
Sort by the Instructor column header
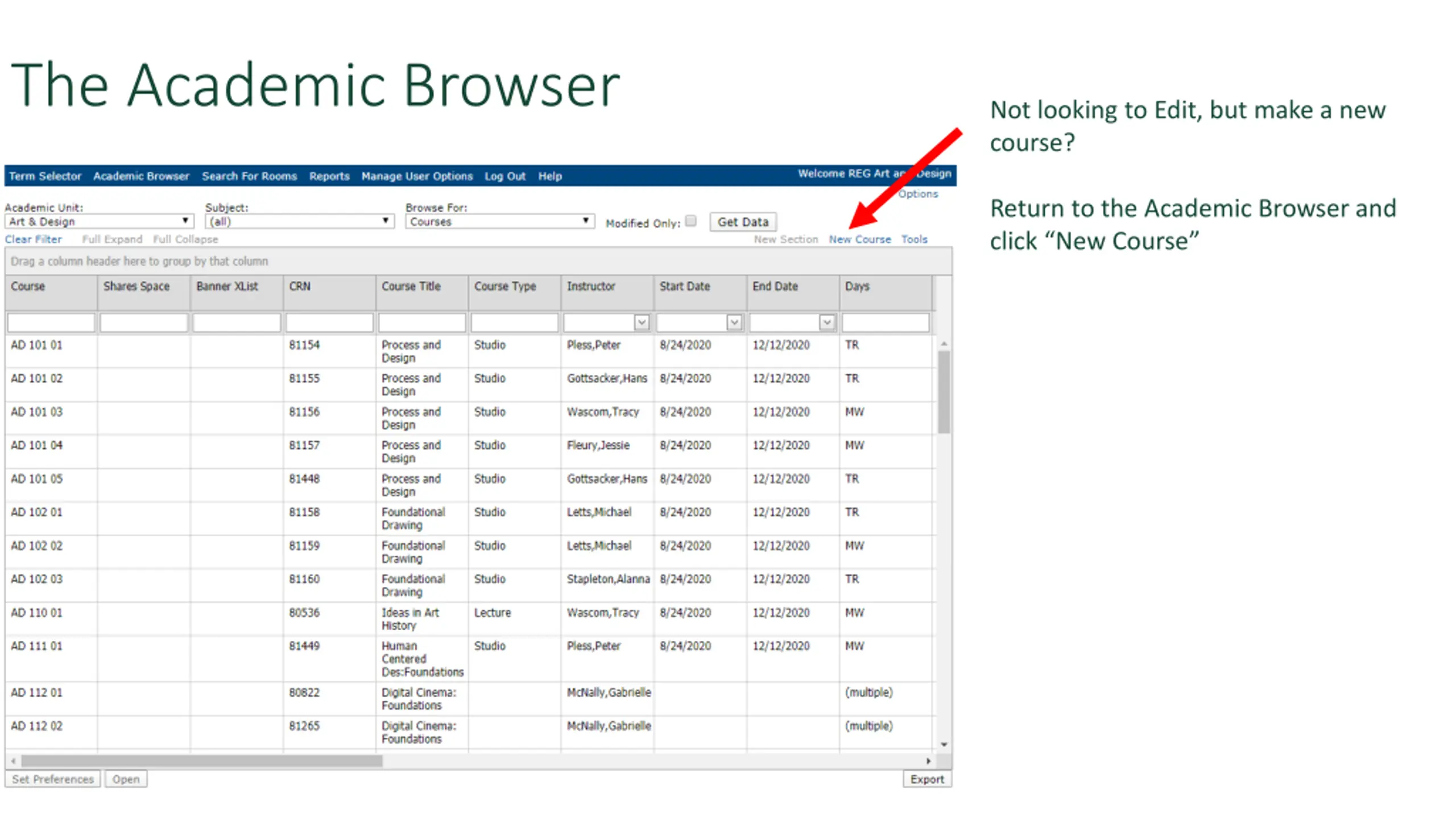607,292
